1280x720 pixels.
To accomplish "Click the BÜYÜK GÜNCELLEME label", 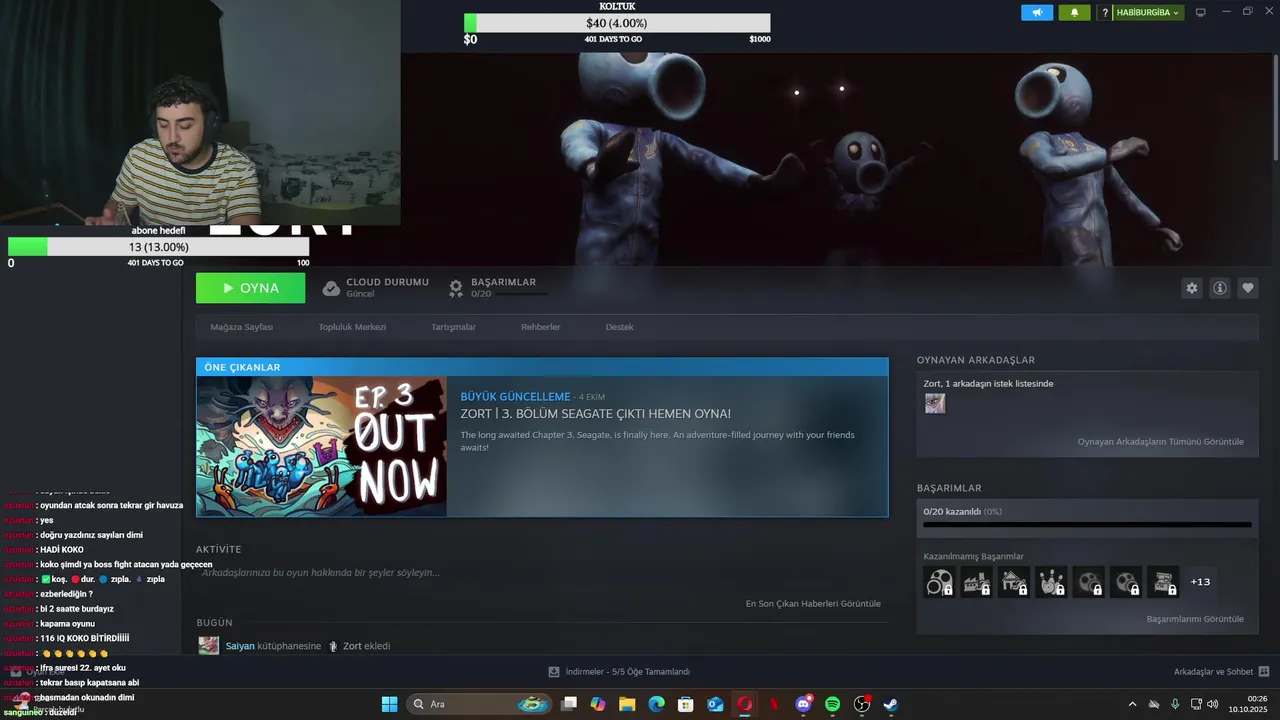I will [515, 397].
